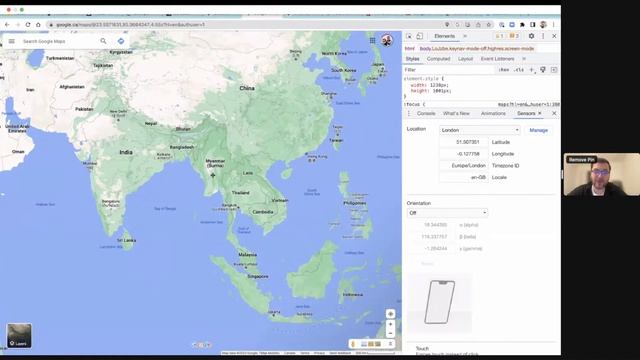Show your location with the map target icon
Viewport: 640px width, 360px height.
point(390,314)
